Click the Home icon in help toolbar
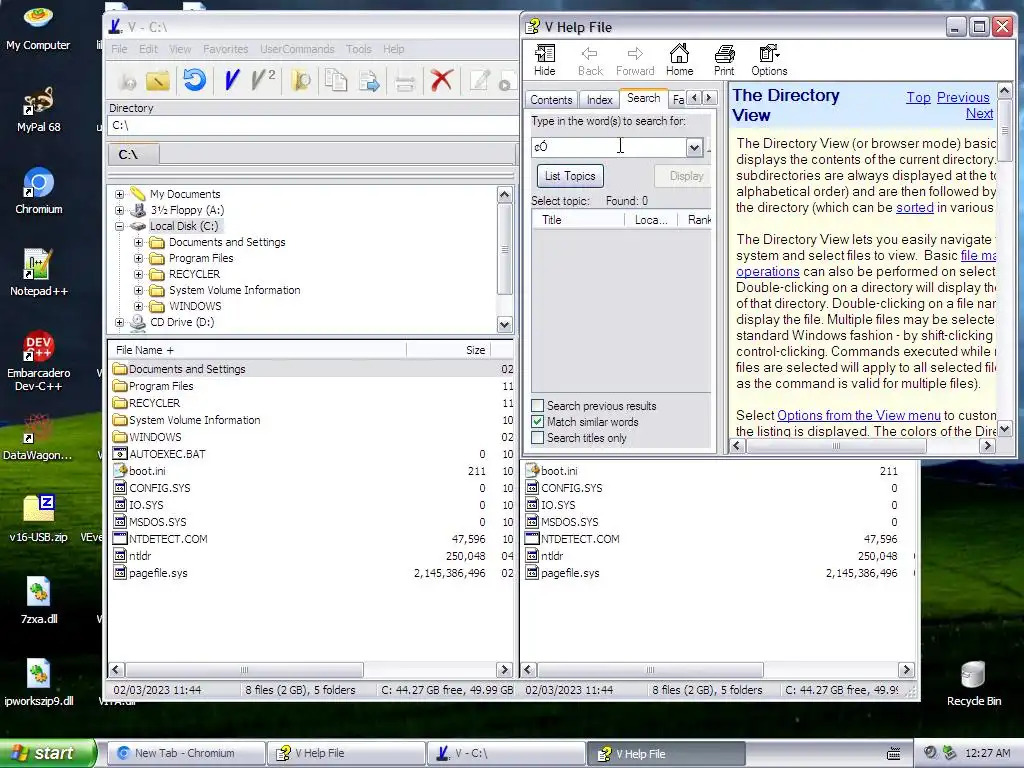 [x=679, y=60]
